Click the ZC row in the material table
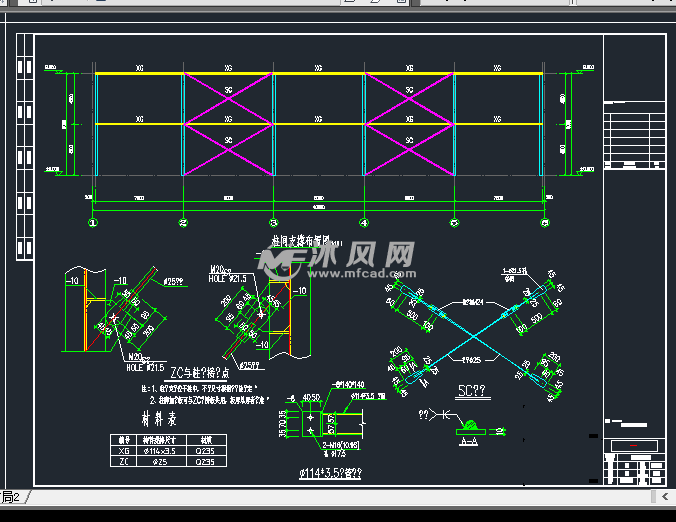This screenshot has height=522, width=676. 125,462
